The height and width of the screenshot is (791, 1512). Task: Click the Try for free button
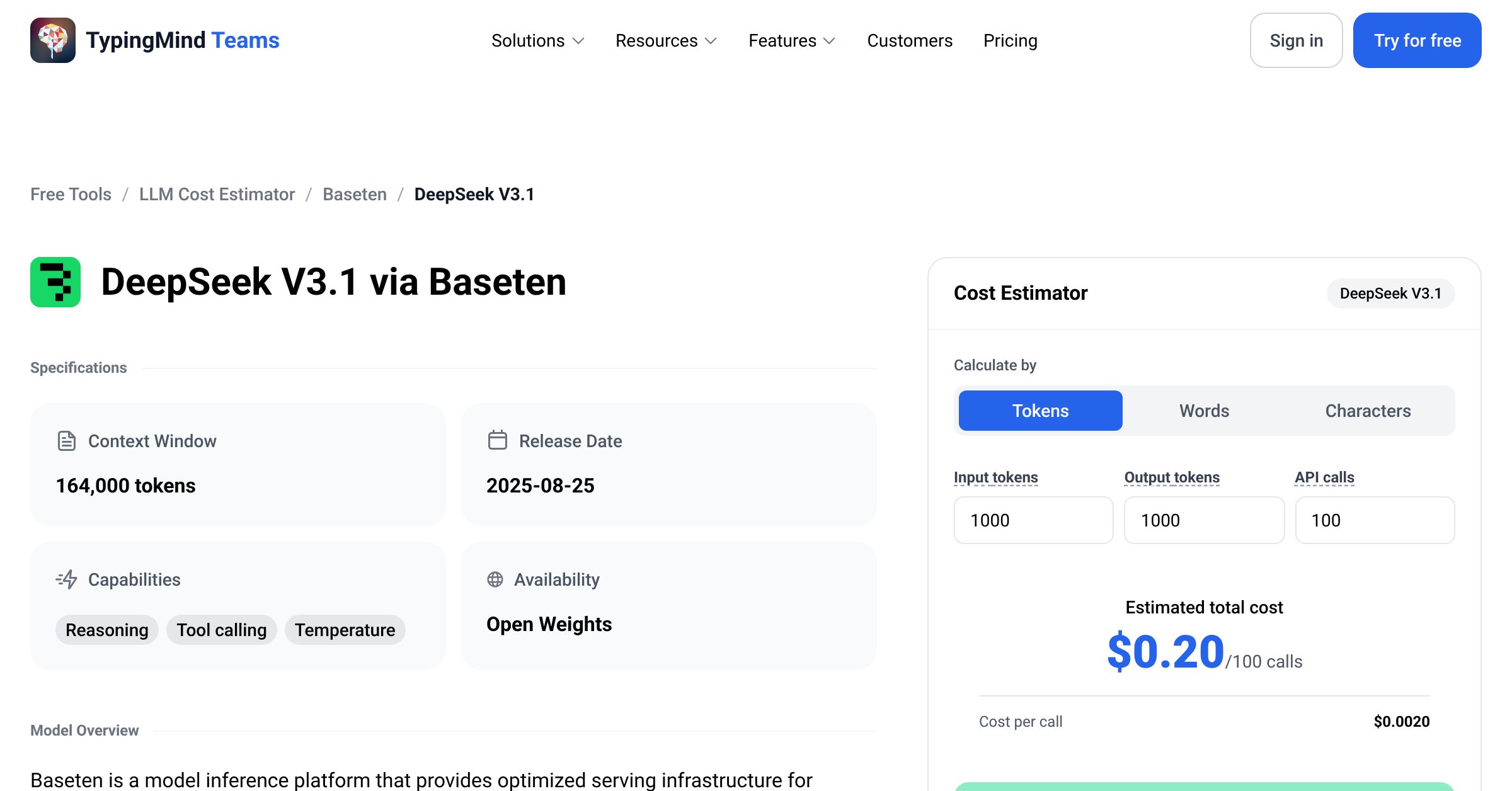(1417, 40)
